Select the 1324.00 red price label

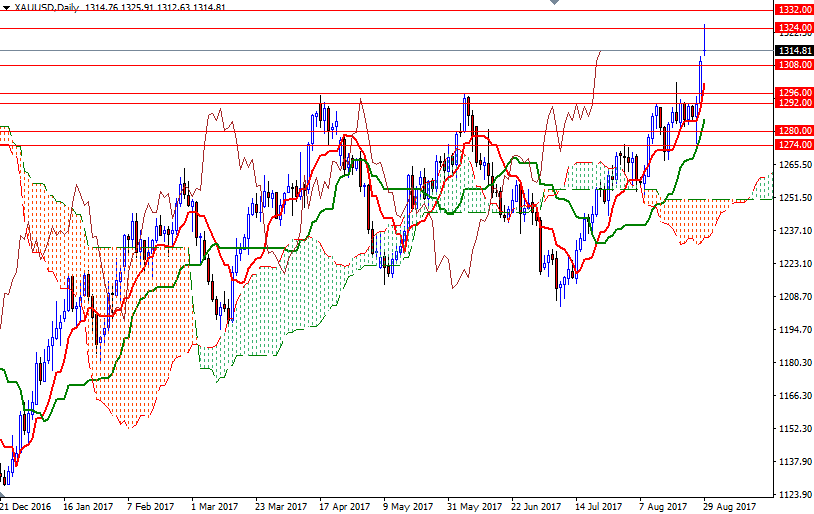(x=793, y=27)
